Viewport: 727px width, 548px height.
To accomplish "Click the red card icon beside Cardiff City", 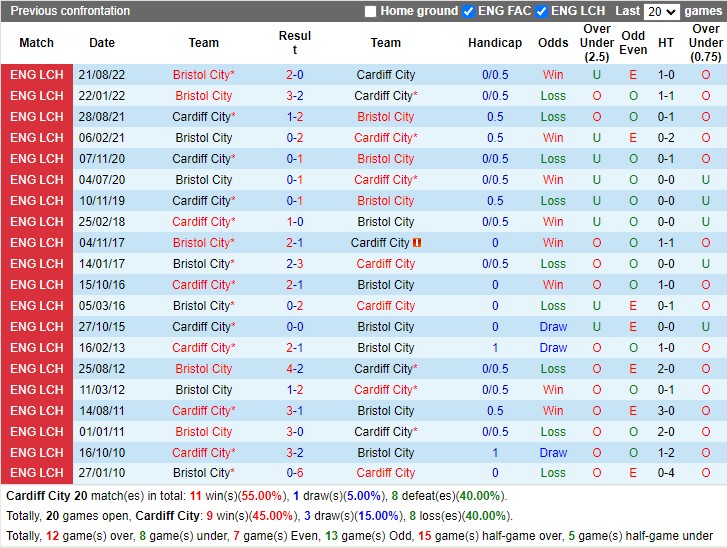I will click(417, 243).
